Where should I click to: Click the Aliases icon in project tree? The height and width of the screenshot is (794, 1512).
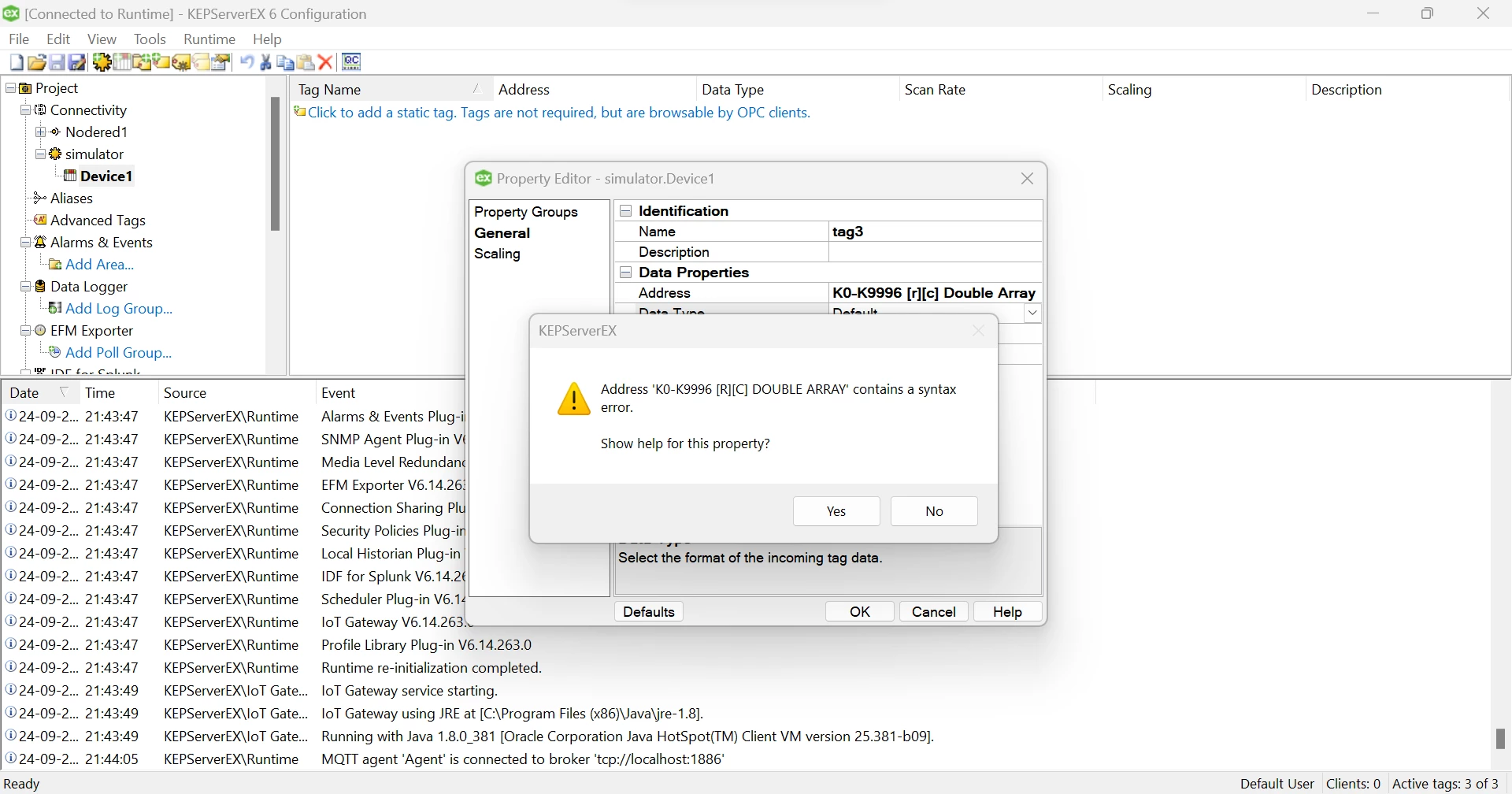pos(39,198)
